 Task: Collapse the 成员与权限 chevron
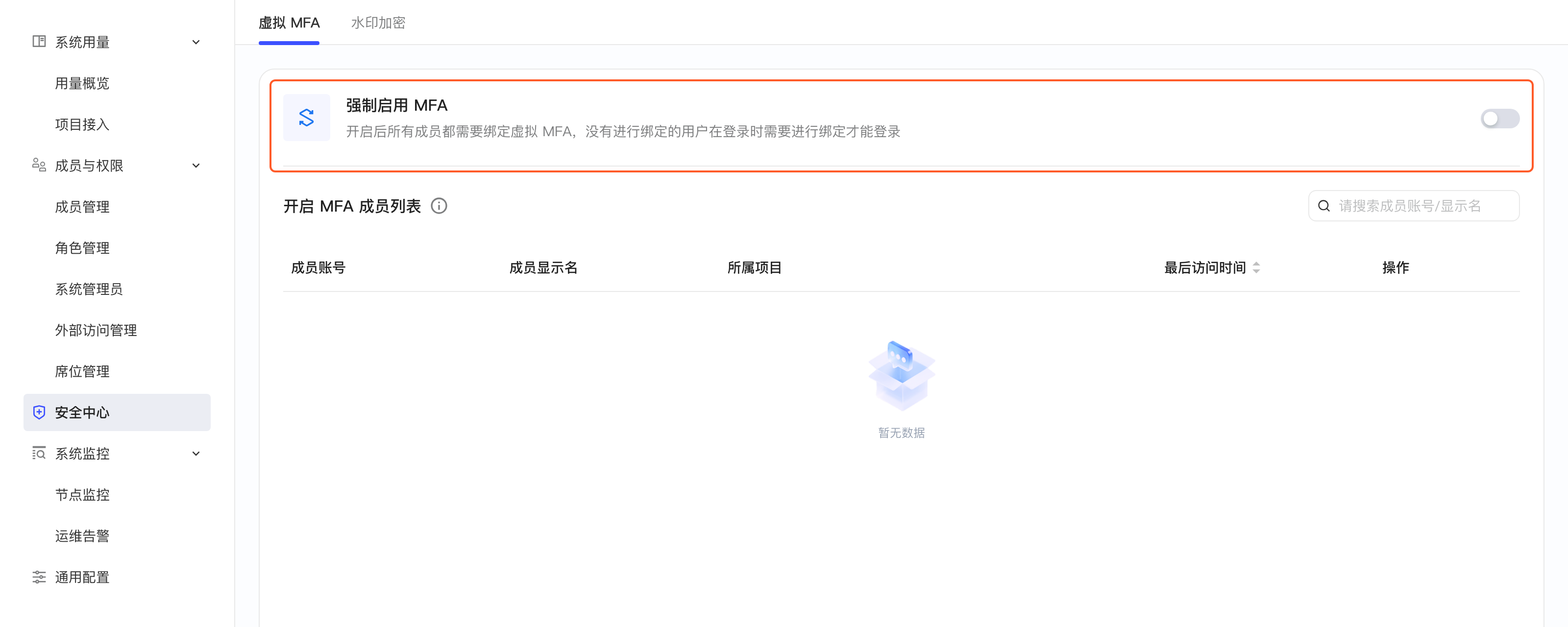click(196, 166)
